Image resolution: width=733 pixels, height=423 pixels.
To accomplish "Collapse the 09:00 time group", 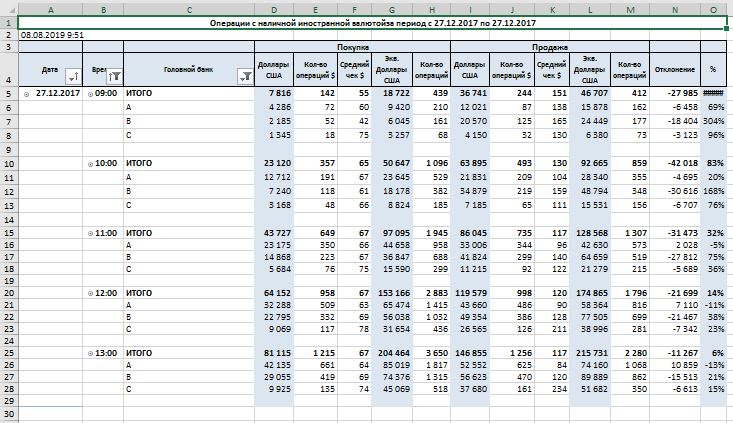I will coord(90,94).
